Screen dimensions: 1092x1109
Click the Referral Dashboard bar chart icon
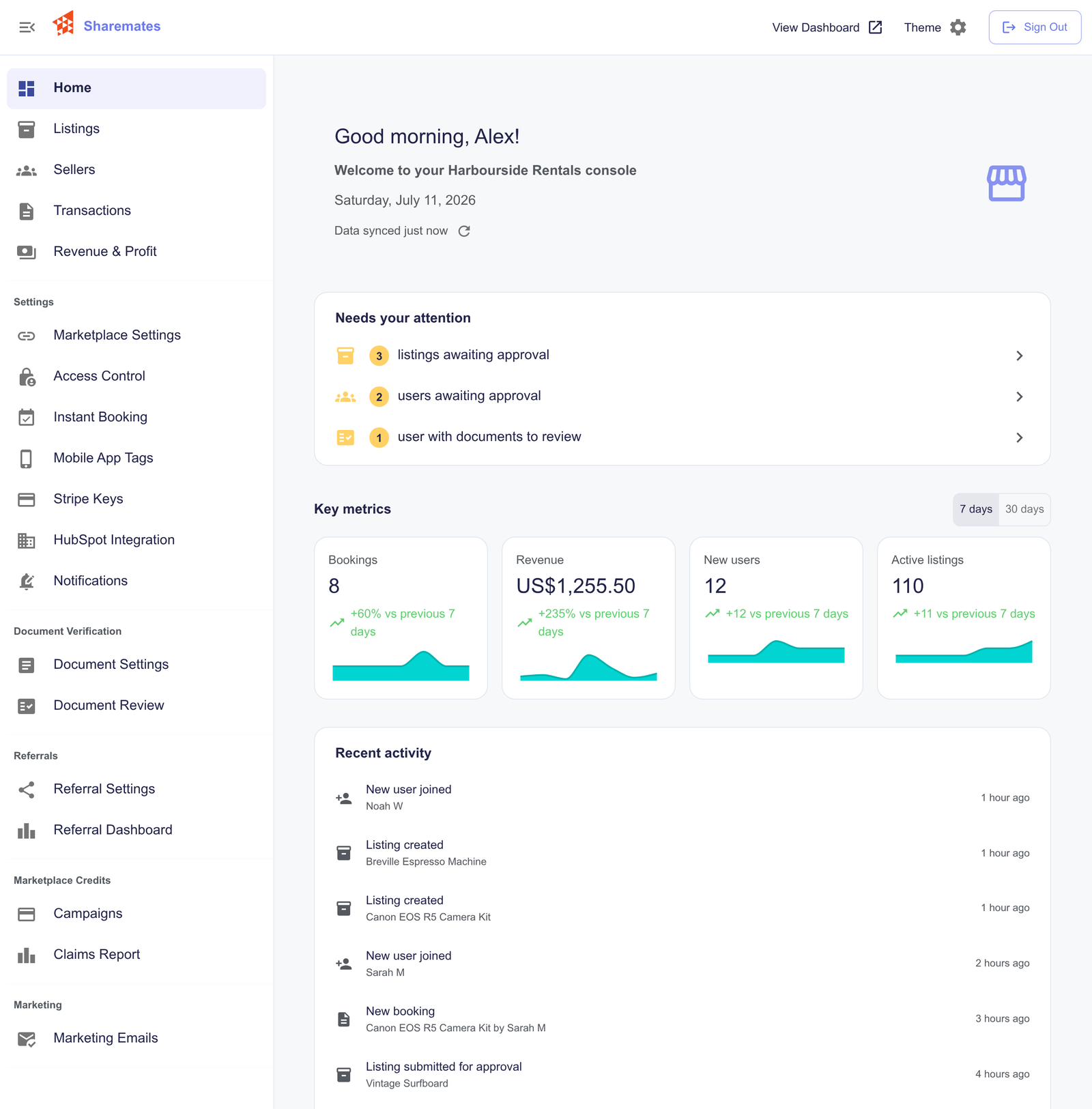27,831
